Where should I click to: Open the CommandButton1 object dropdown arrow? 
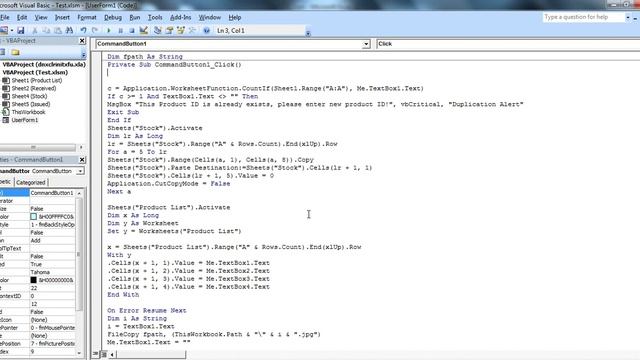point(366,44)
